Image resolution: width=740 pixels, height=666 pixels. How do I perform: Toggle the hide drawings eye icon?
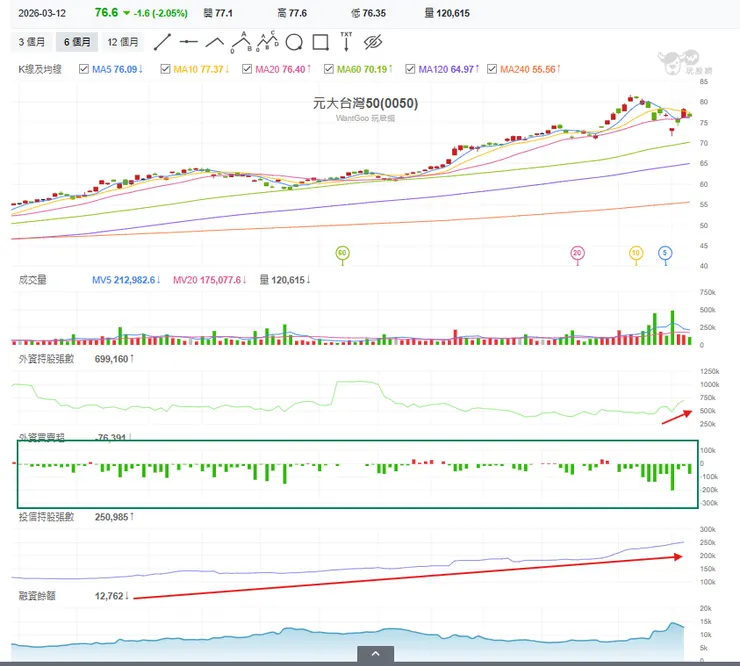[x=373, y=42]
